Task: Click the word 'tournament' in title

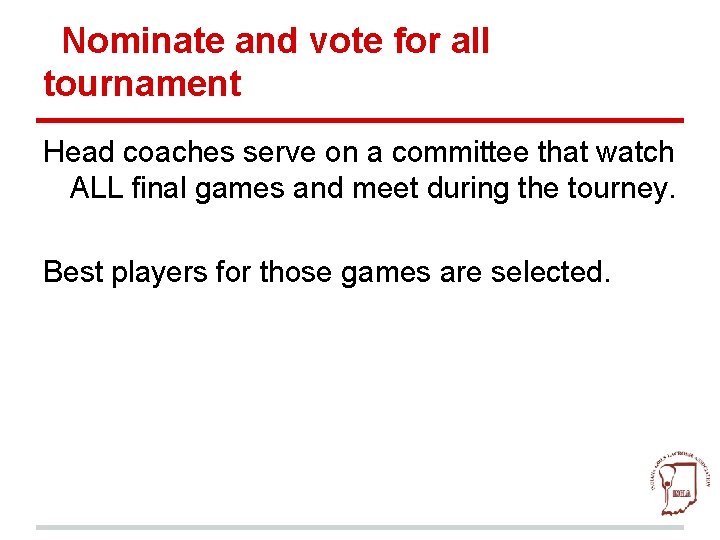Action: (x=142, y=84)
